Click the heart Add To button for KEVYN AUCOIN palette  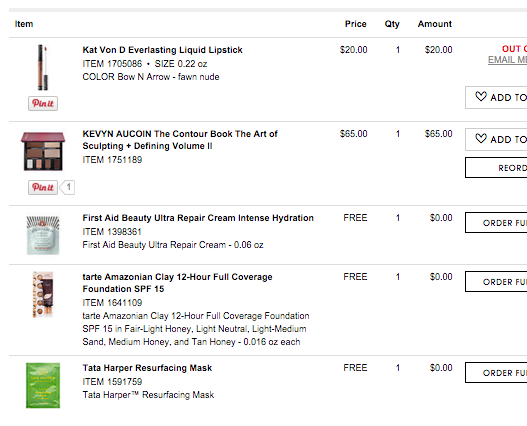click(x=496, y=139)
